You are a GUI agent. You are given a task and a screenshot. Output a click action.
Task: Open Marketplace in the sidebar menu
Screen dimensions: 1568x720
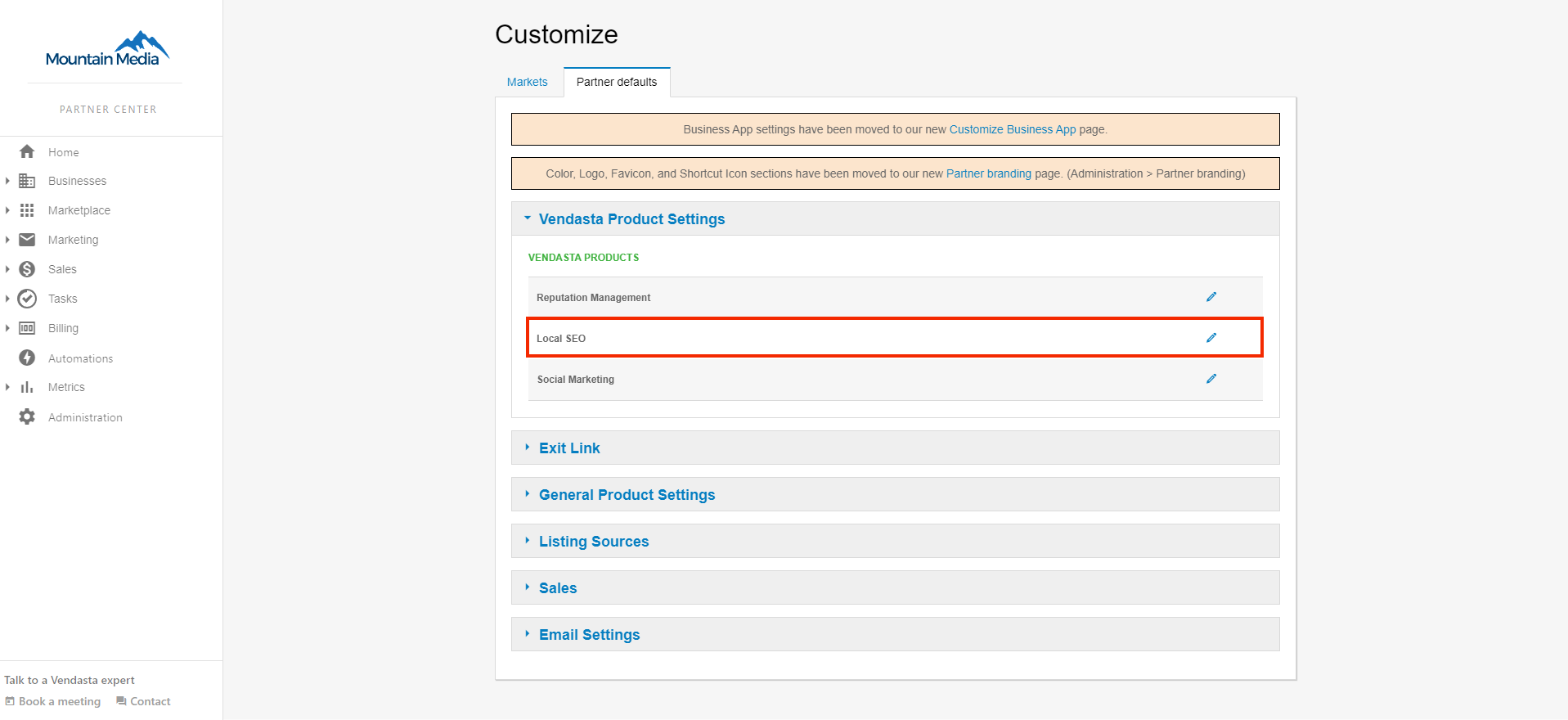click(x=79, y=210)
